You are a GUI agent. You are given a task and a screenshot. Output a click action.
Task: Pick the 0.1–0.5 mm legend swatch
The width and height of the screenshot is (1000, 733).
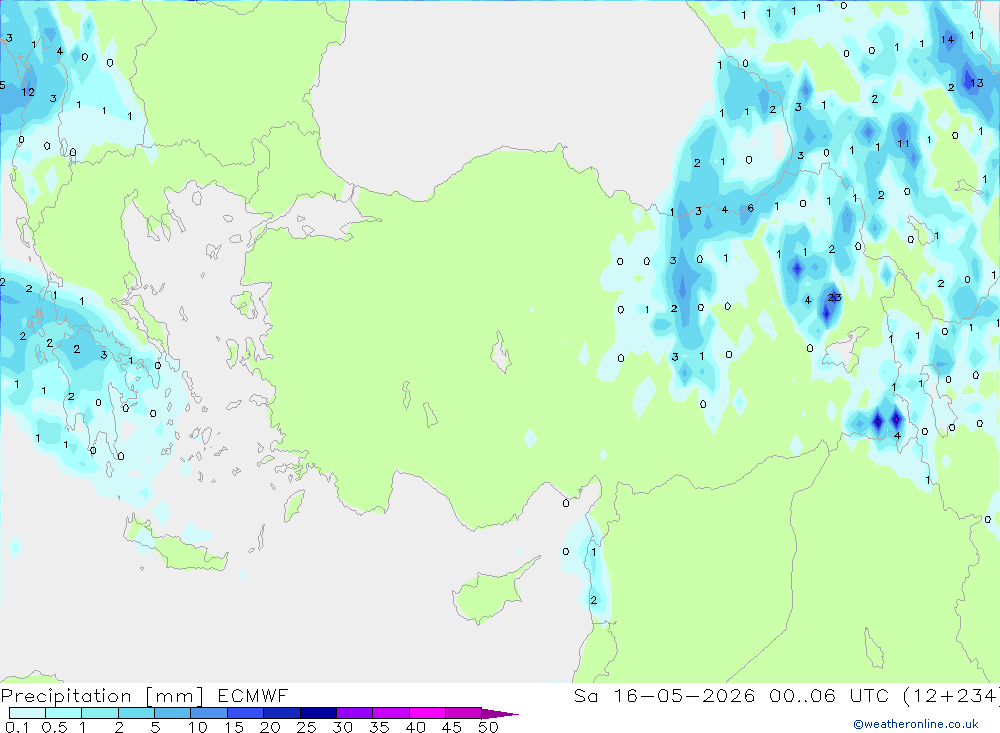pyautogui.click(x=27, y=713)
